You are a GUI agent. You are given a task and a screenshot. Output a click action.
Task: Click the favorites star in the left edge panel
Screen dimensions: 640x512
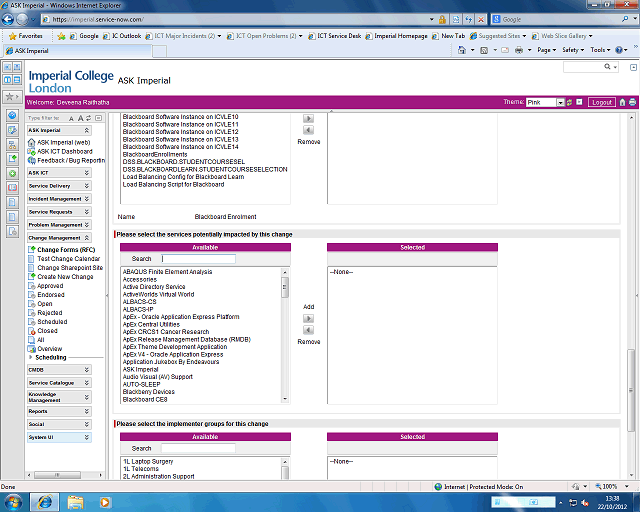point(11,97)
